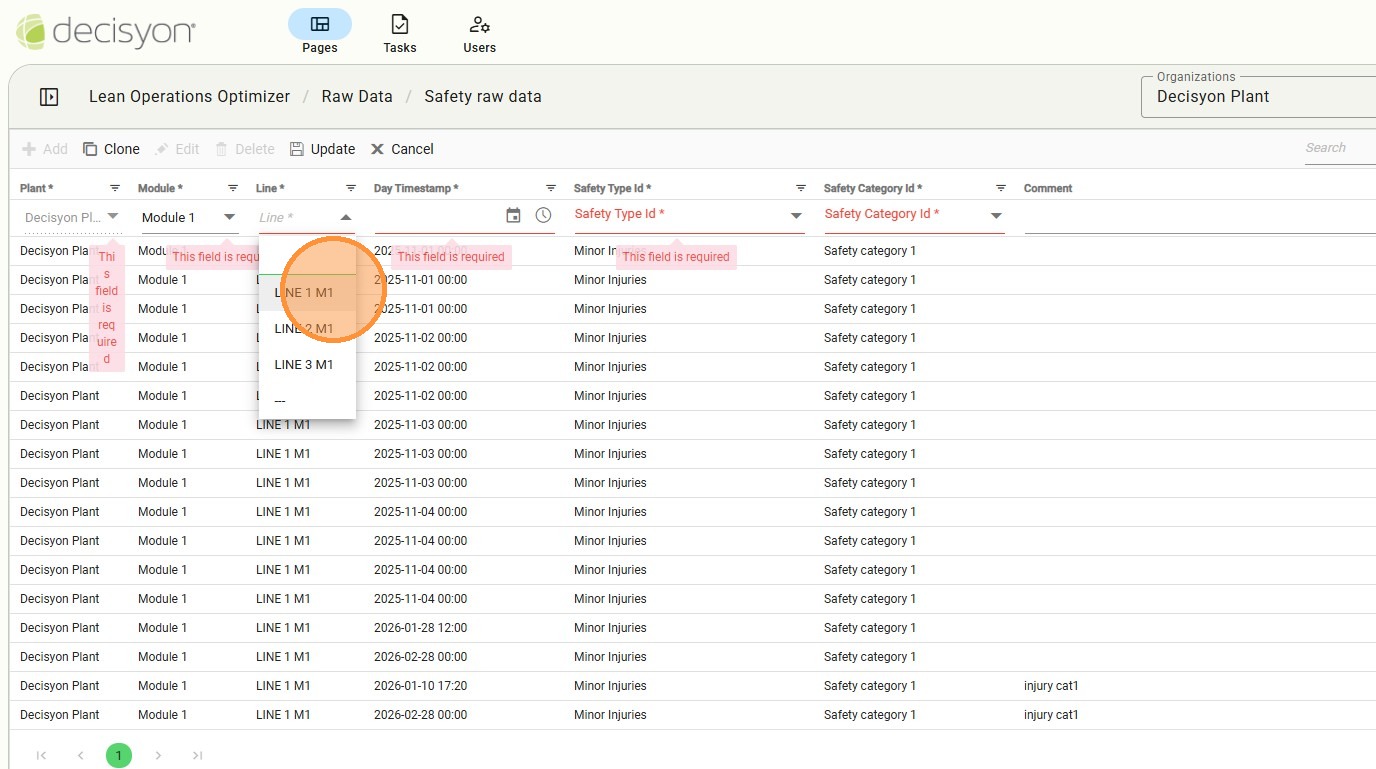Image resolution: width=1376 pixels, height=769 pixels.
Task: Open the calendar date picker icon
Action: pos(513,215)
